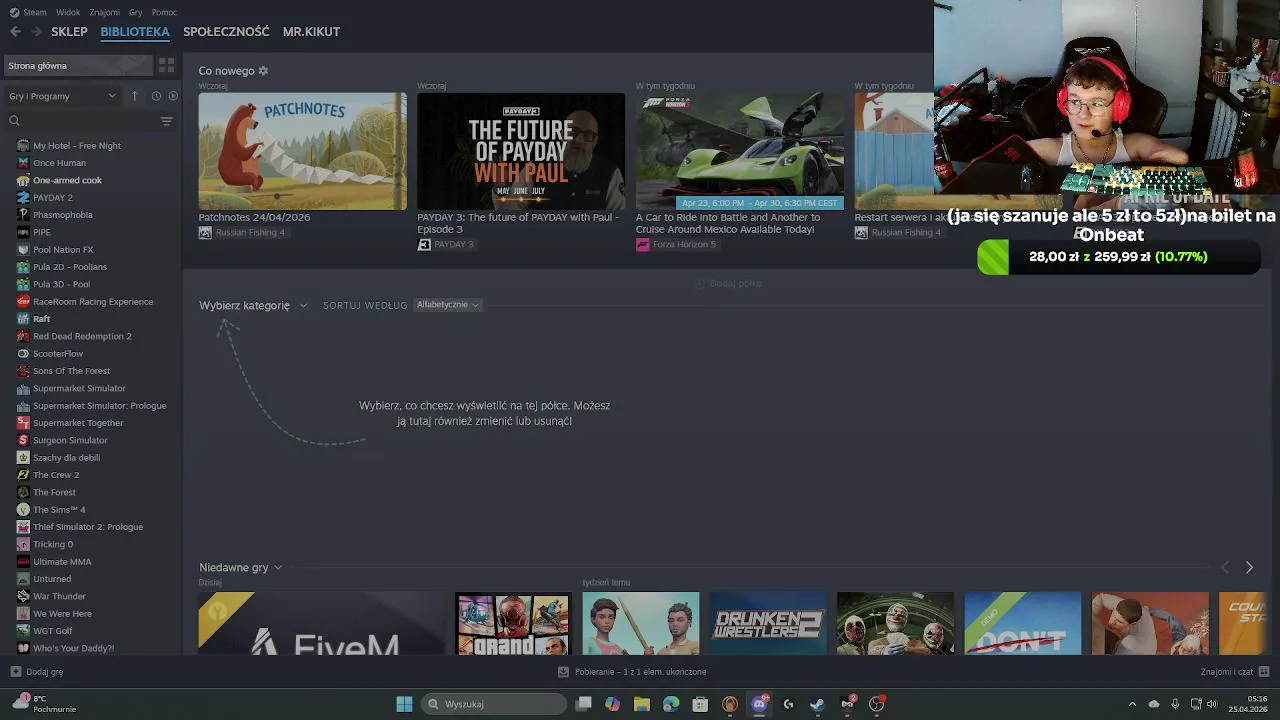
Task: Open the Gry menu
Action: coord(135,12)
